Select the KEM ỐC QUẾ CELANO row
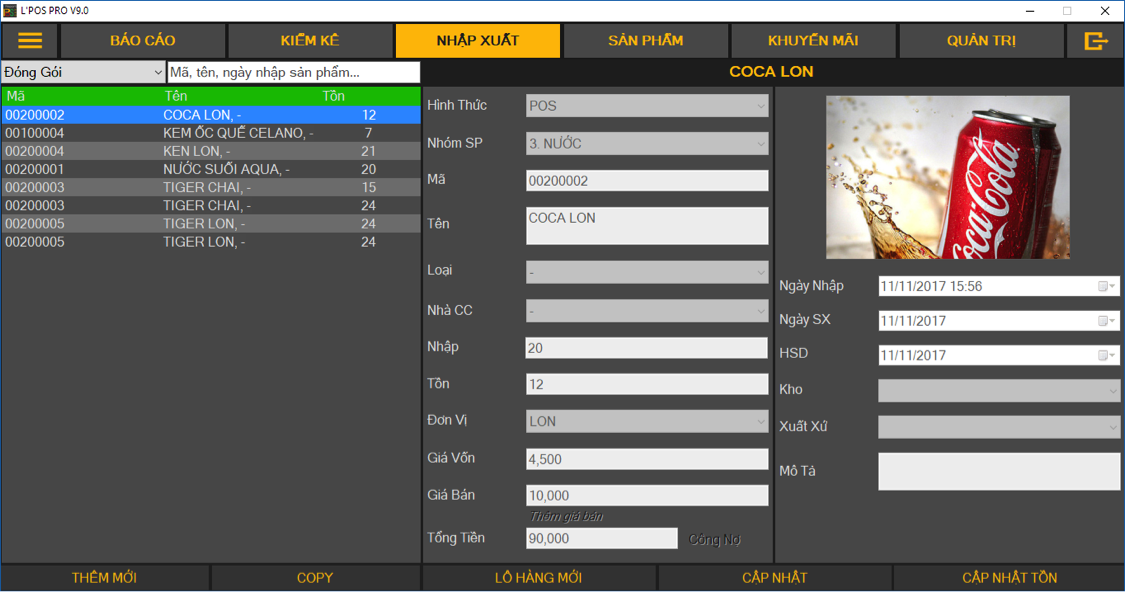Screen dimensions: 1125x592 (x=210, y=133)
